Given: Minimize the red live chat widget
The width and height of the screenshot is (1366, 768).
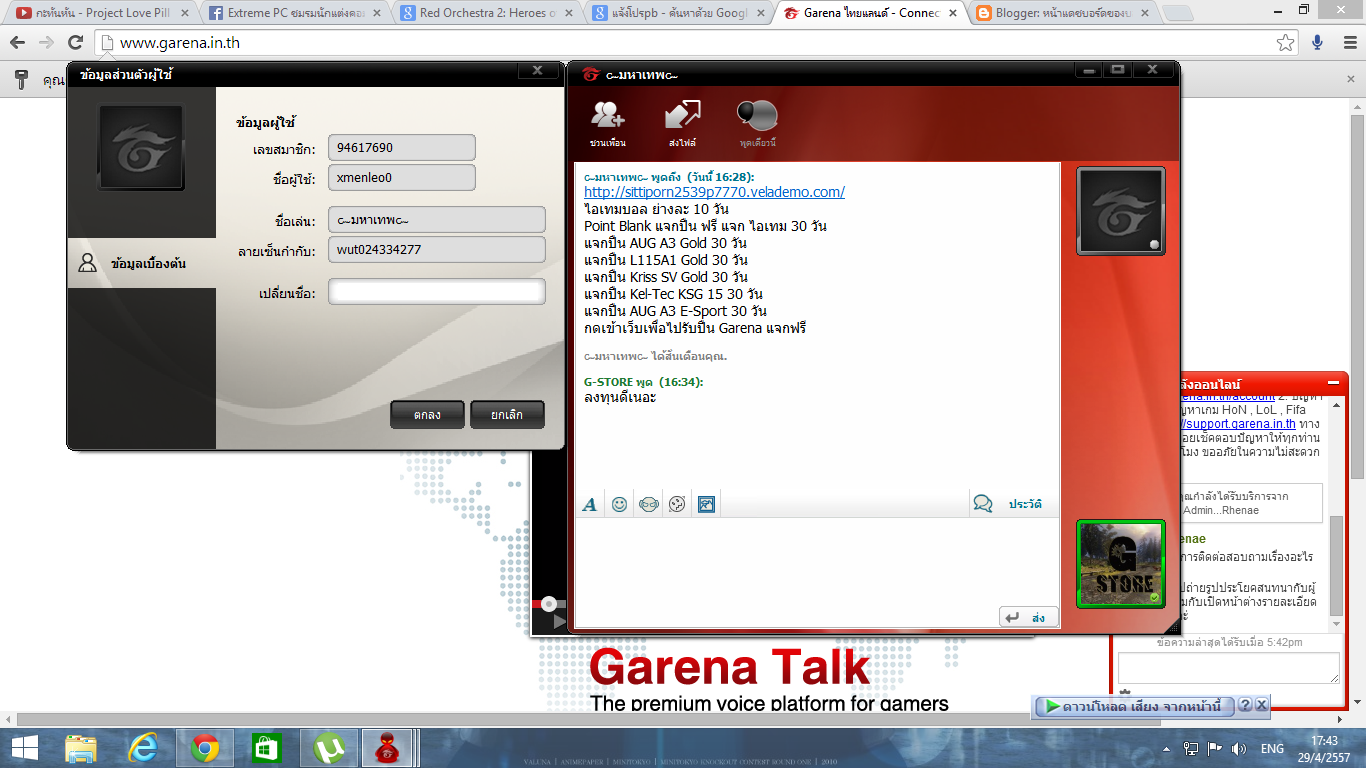Looking at the screenshot, I should pos(1333,383).
